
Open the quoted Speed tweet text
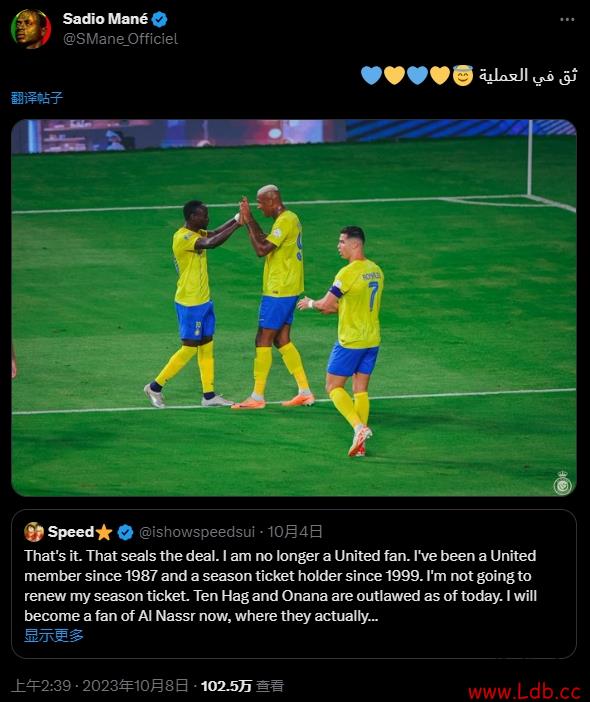pyautogui.click(x=280, y=586)
